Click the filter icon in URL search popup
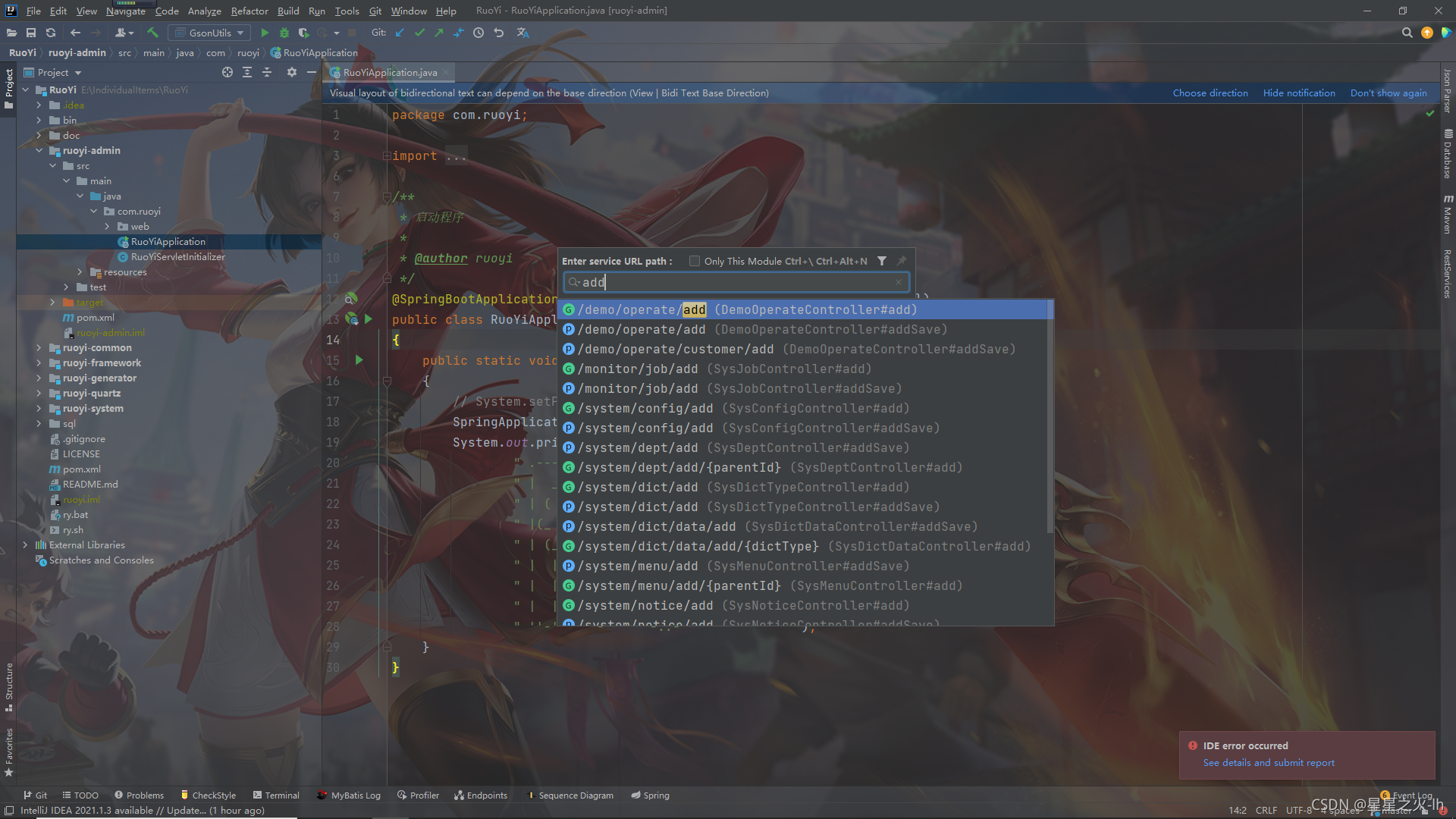Screen dimensions: 1456x819 tap(882, 261)
